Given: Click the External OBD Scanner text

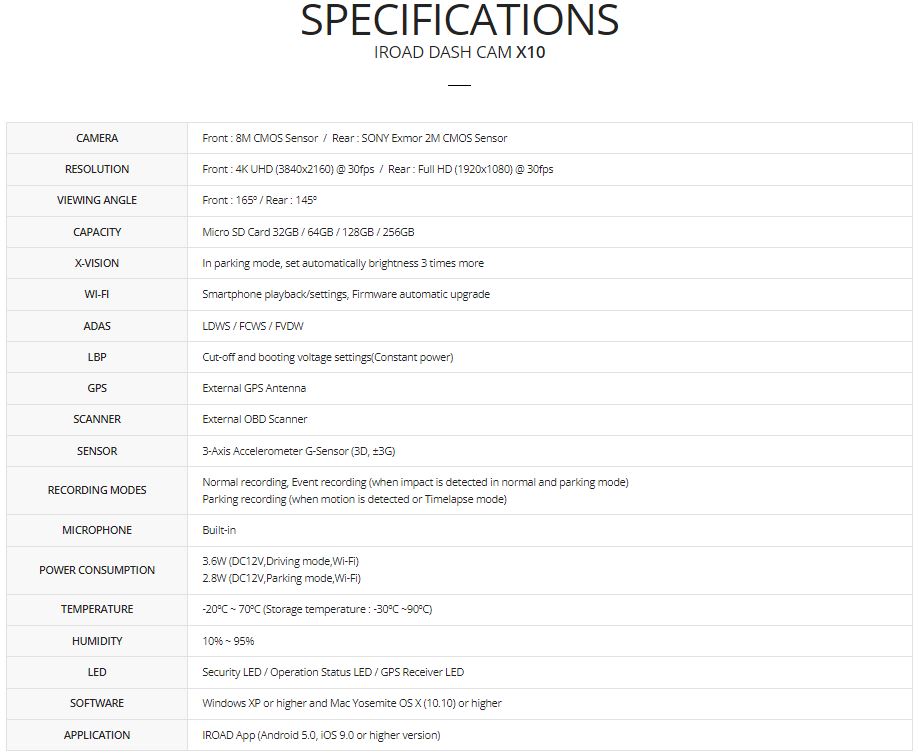Looking at the screenshot, I should (x=255, y=419).
